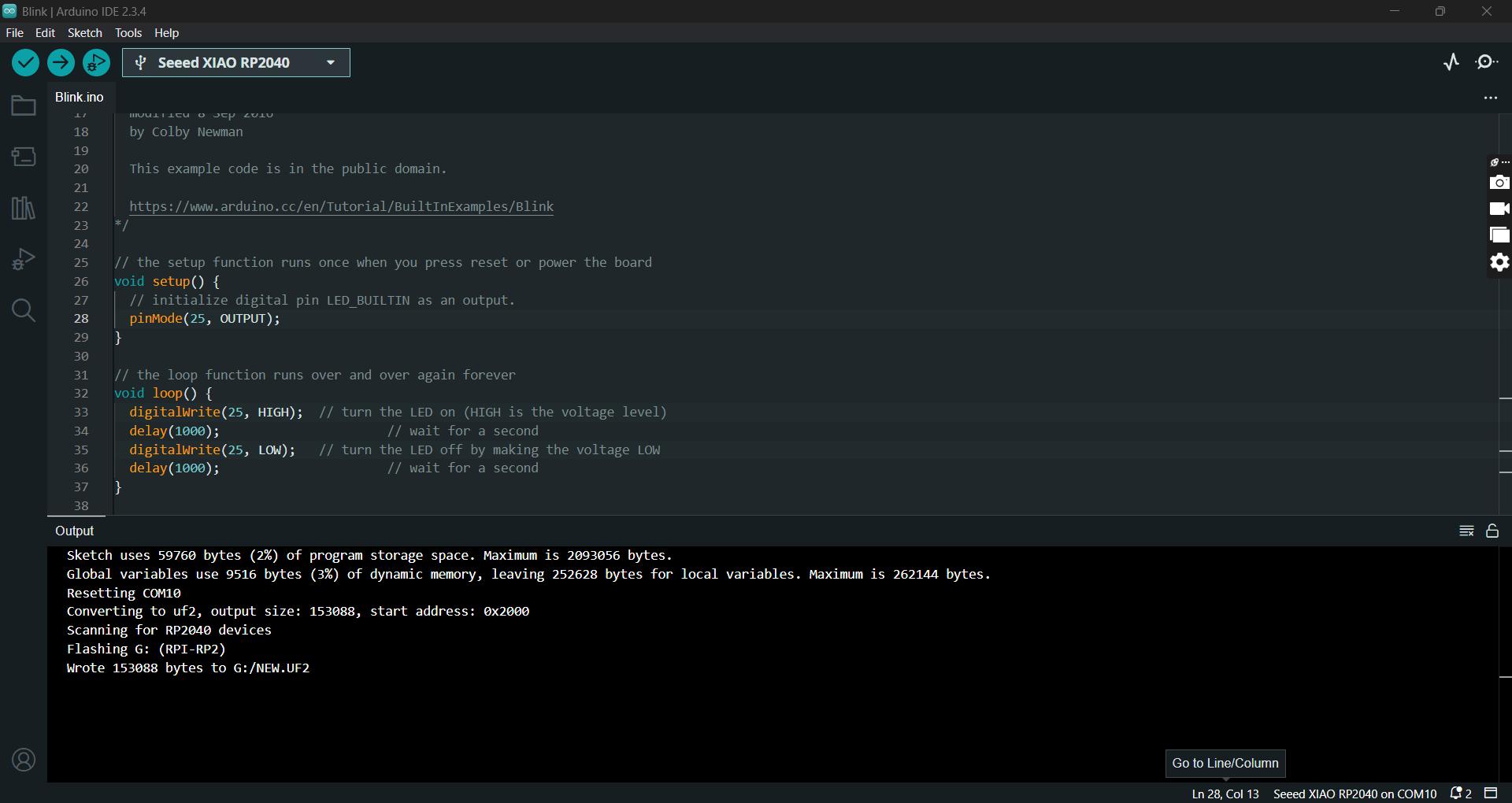1512x803 pixels.
Task: Select the Output panel tab
Action: tap(75, 531)
